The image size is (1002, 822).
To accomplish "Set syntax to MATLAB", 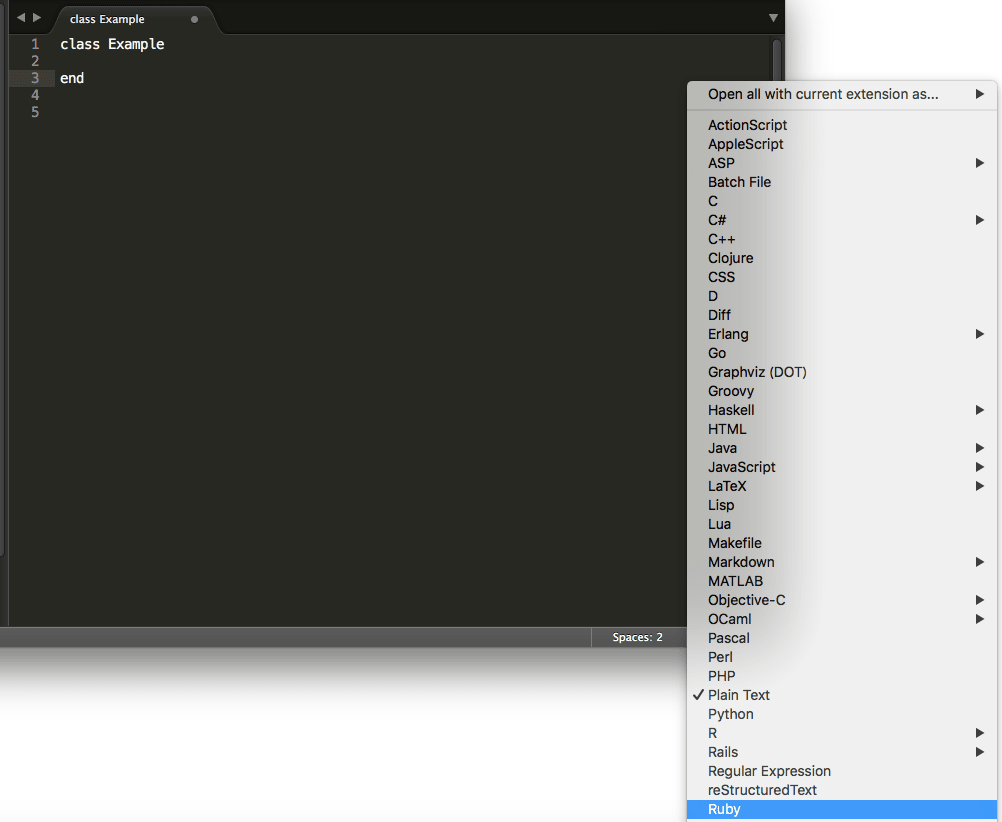I will 842,582.
